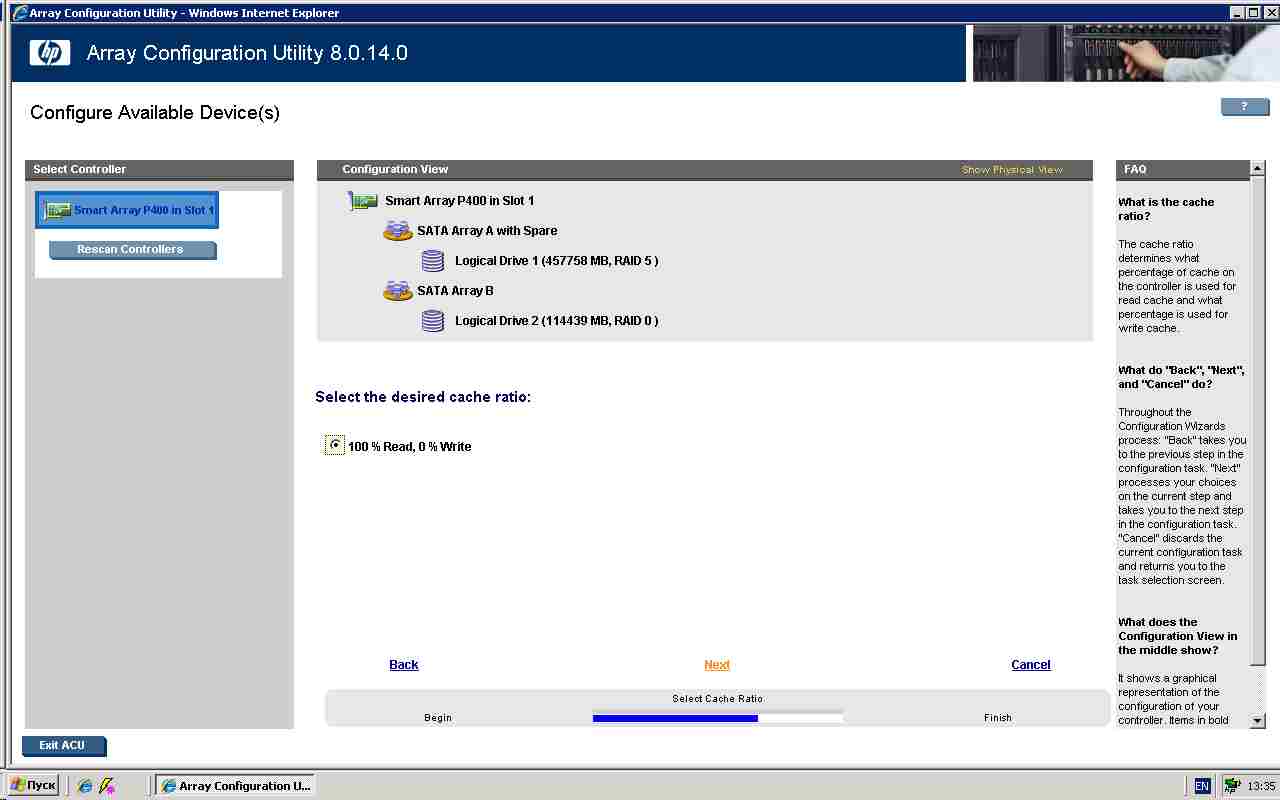Select Smart Array P400 in Slot 1 controller
The width and height of the screenshot is (1280, 800).
(127, 210)
